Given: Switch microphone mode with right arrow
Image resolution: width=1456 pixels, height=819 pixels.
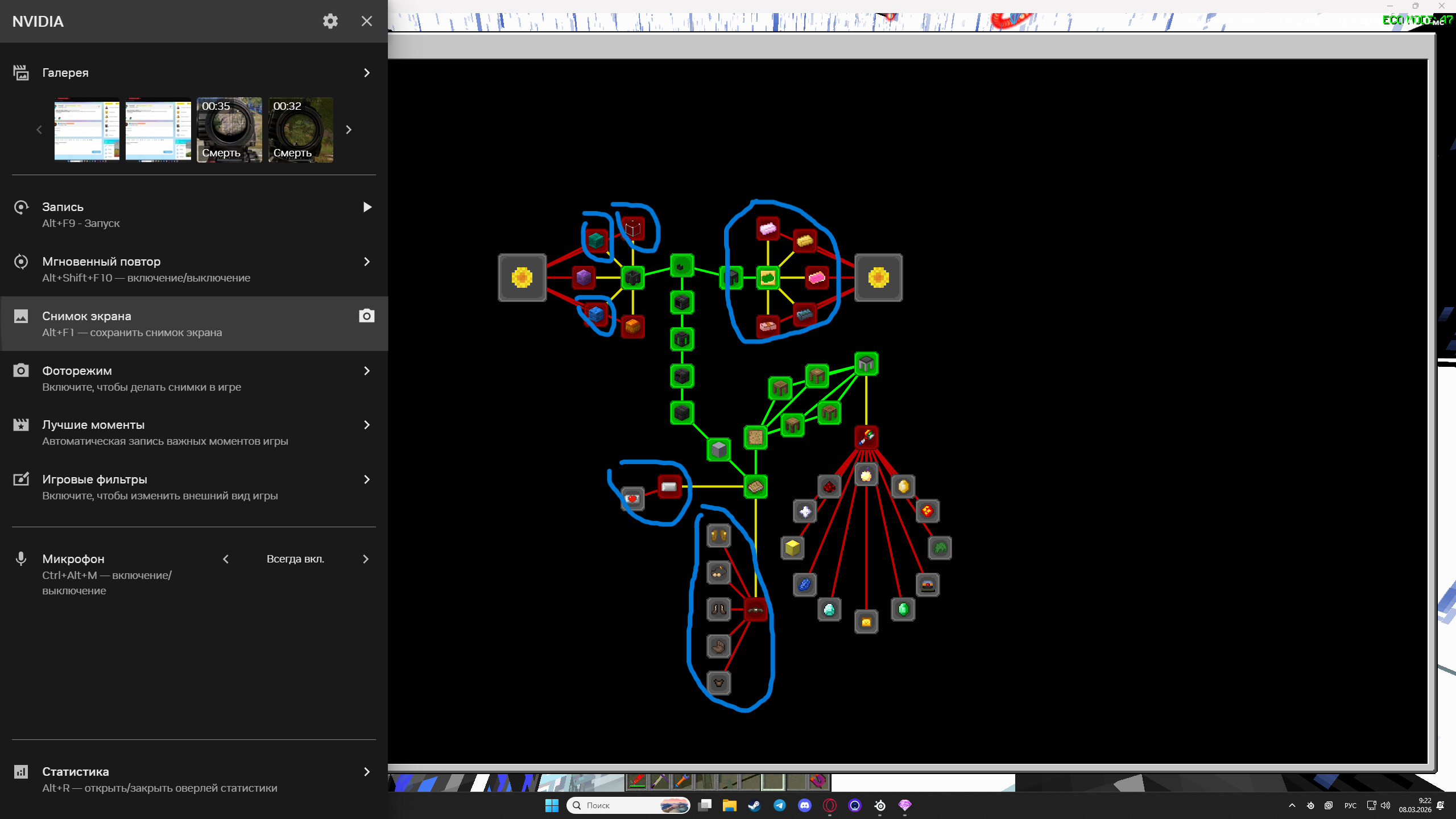Looking at the screenshot, I should point(366,559).
